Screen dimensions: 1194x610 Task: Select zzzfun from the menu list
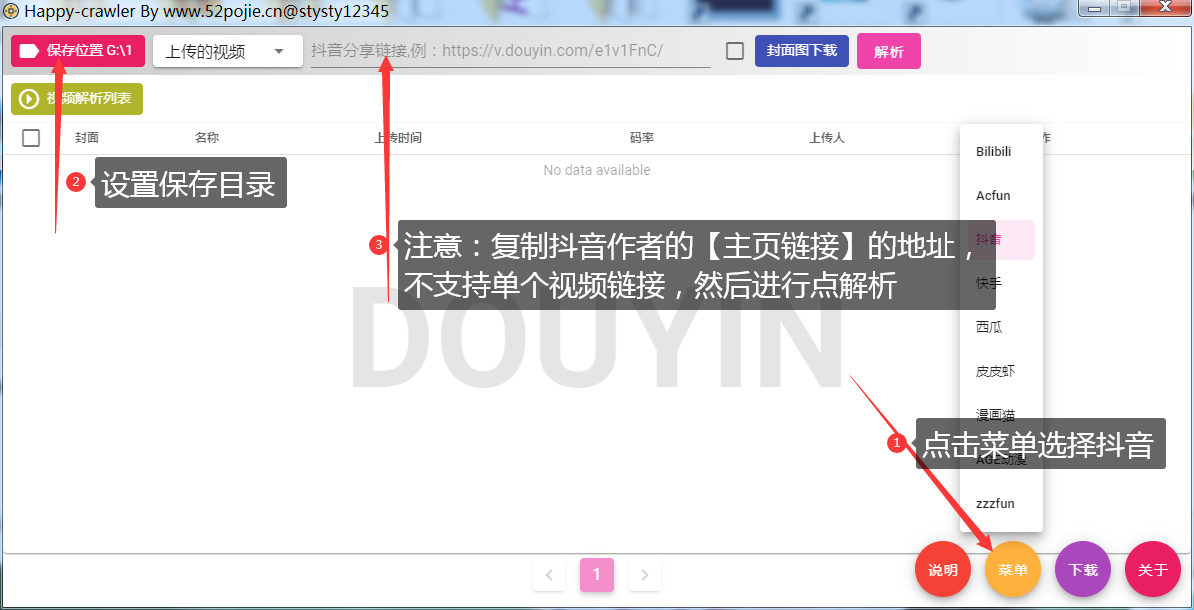click(x=1001, y=503)
